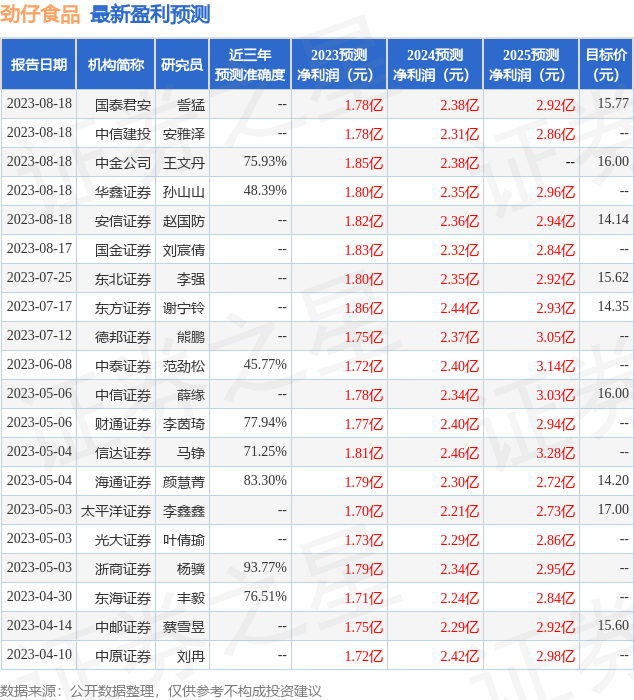634x700 pixels.
Task: Click the 数据来源 disclaimer footer text
Action: [161, 691]
